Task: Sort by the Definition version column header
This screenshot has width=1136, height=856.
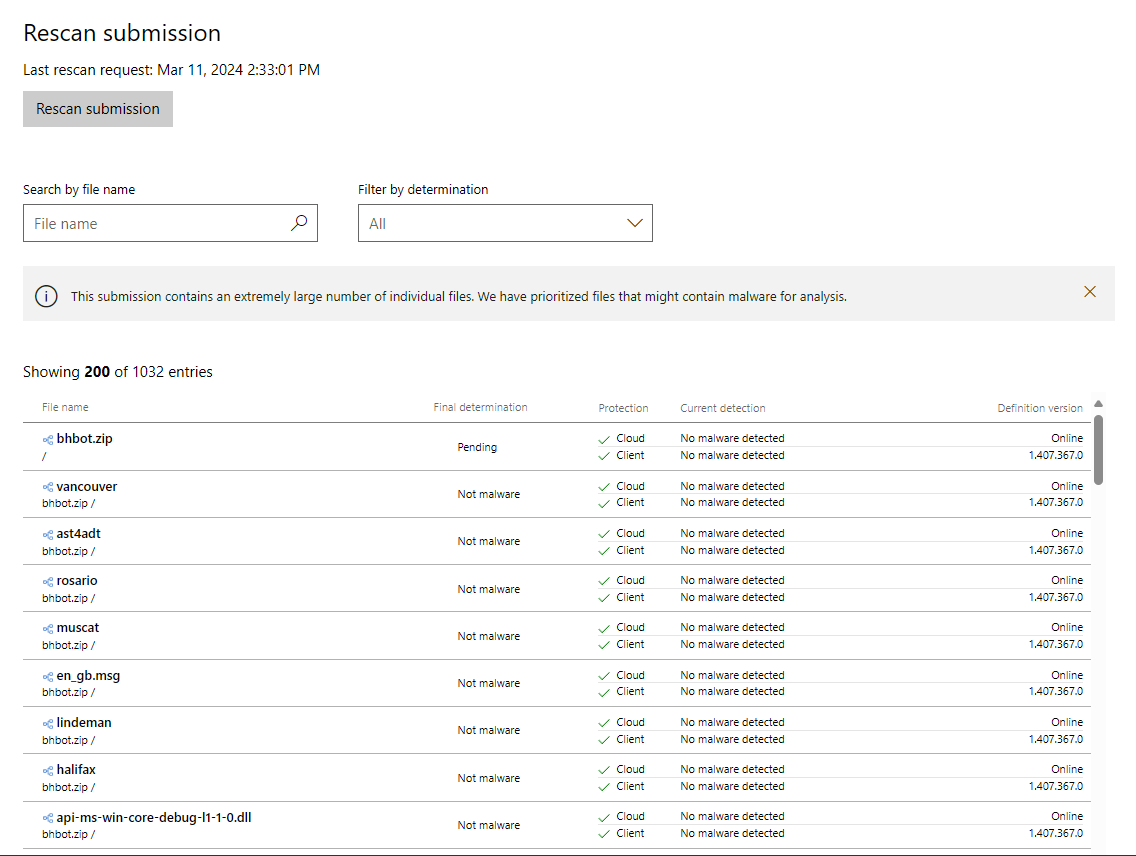Action: (x=1040, y=407)
